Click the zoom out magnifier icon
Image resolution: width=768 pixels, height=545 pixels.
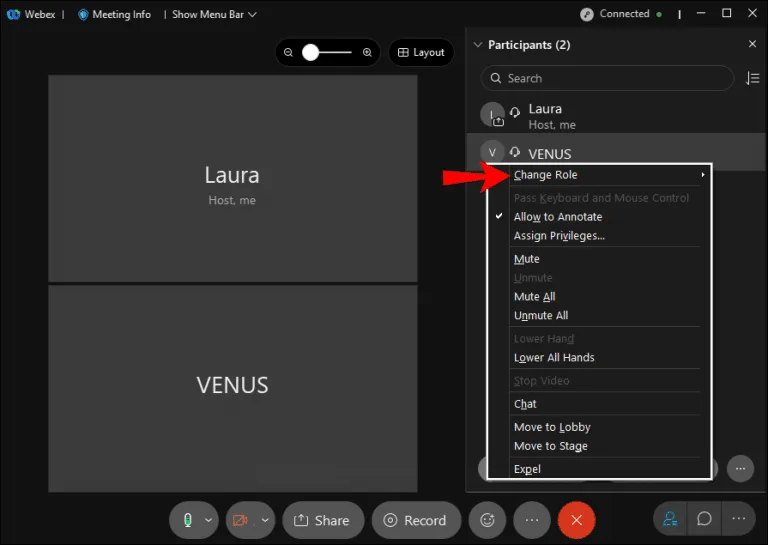[x=288, y=52]
